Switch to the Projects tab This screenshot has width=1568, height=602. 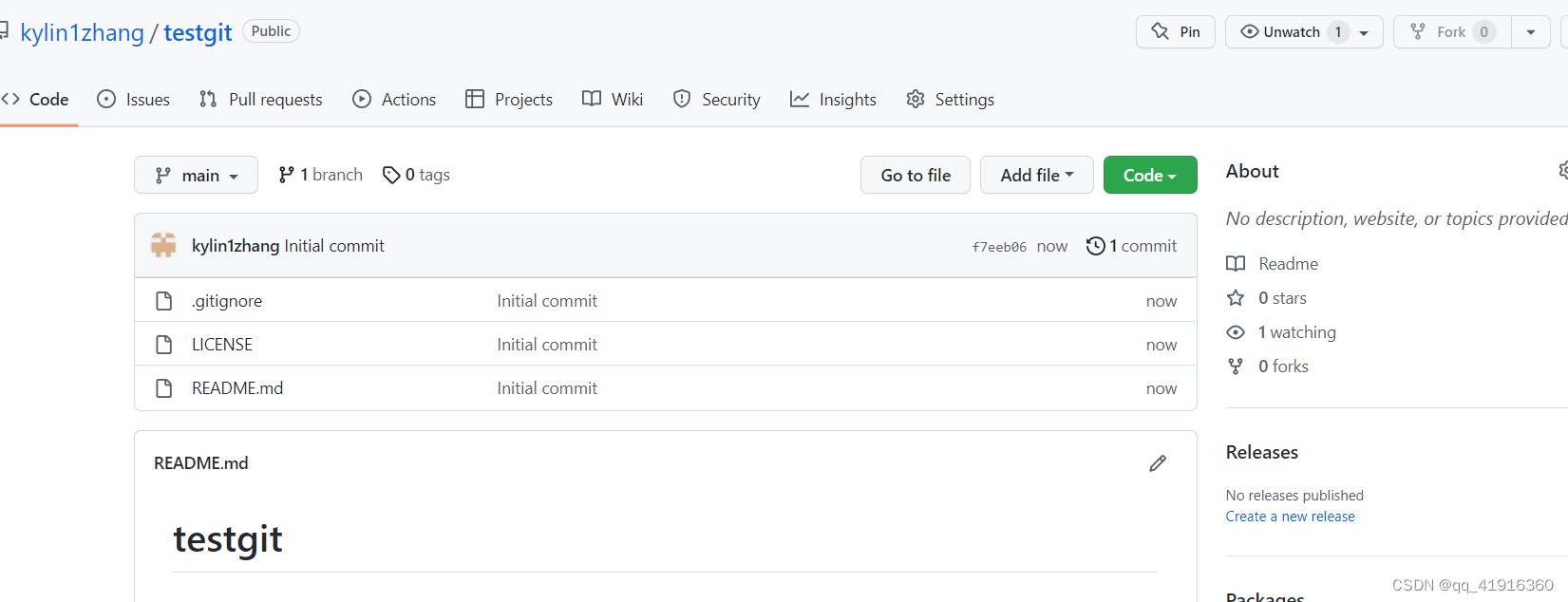point(509,99)
